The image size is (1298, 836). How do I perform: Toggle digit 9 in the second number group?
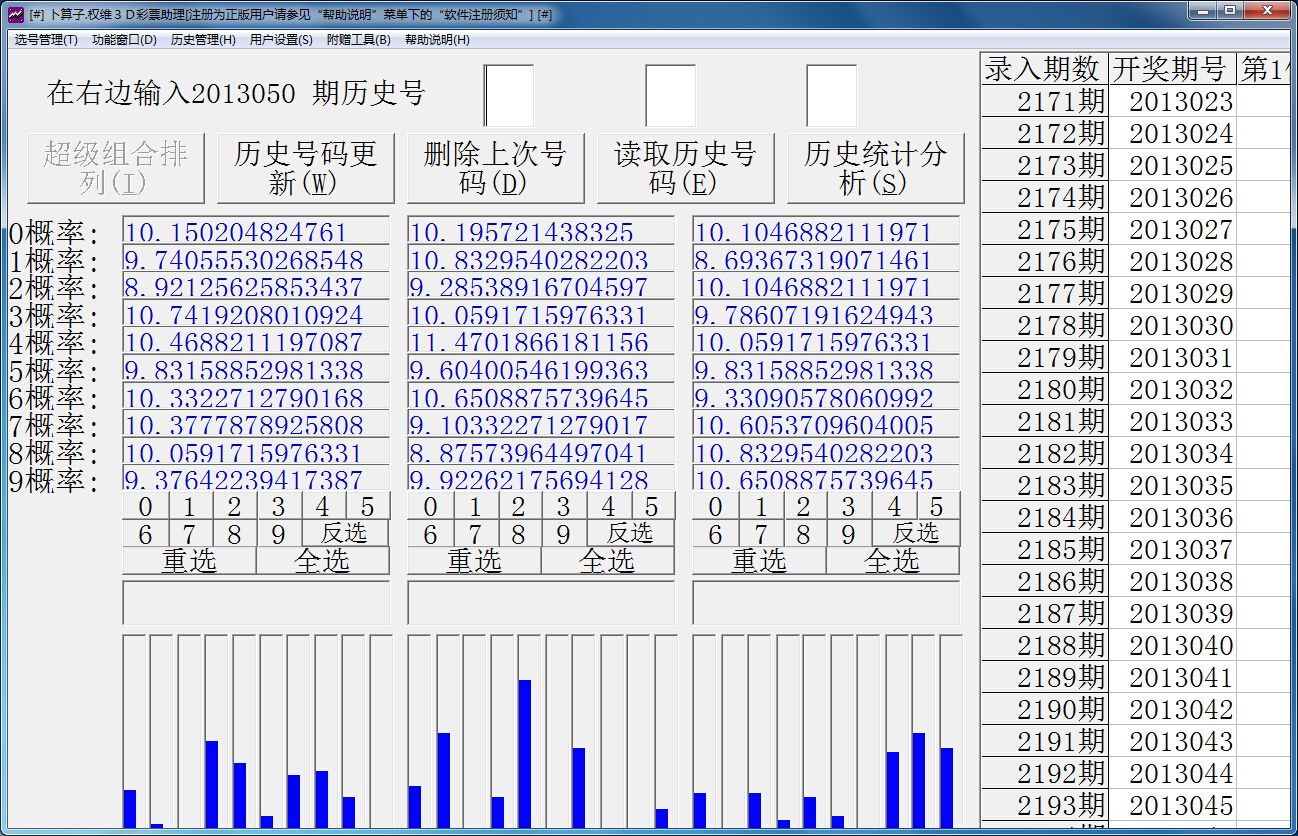click(x=564, y=533)
